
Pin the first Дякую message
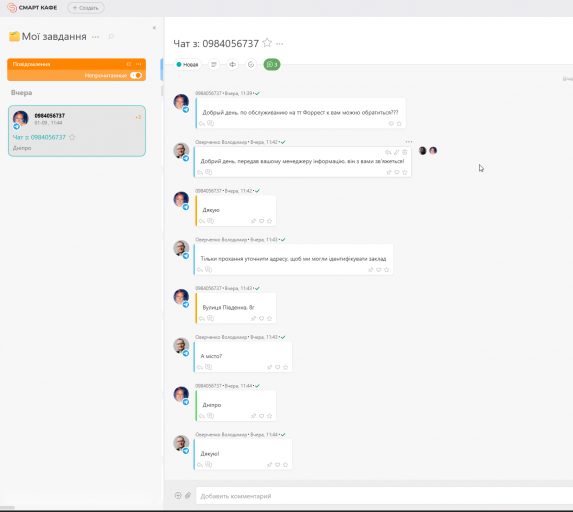(x=253, y=221)
